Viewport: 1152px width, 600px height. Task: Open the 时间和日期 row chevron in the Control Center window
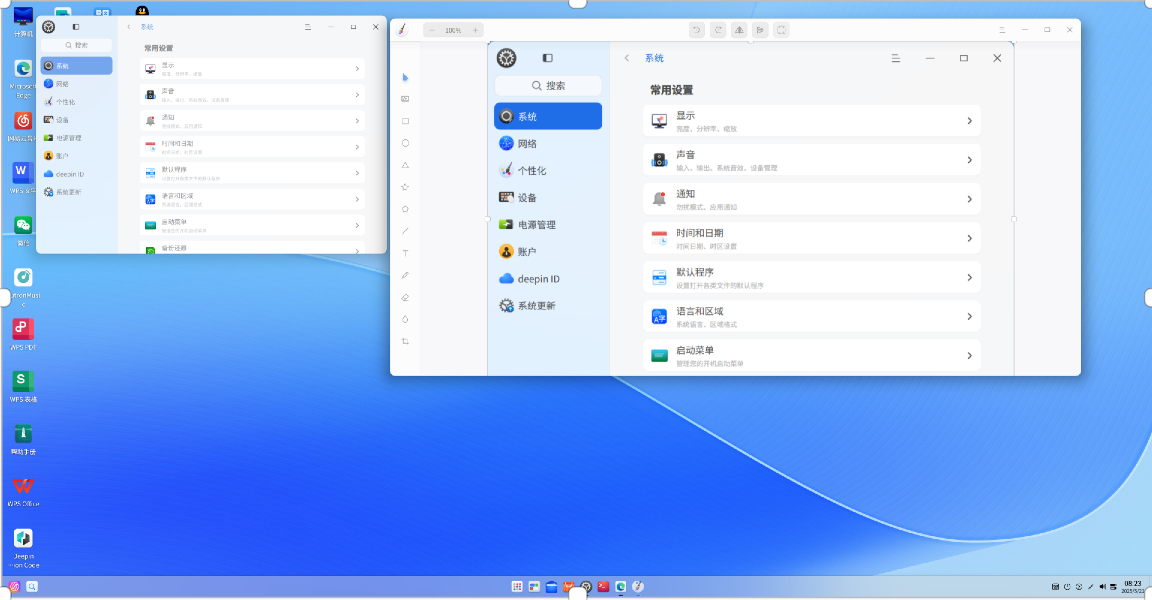pos(357,147)
